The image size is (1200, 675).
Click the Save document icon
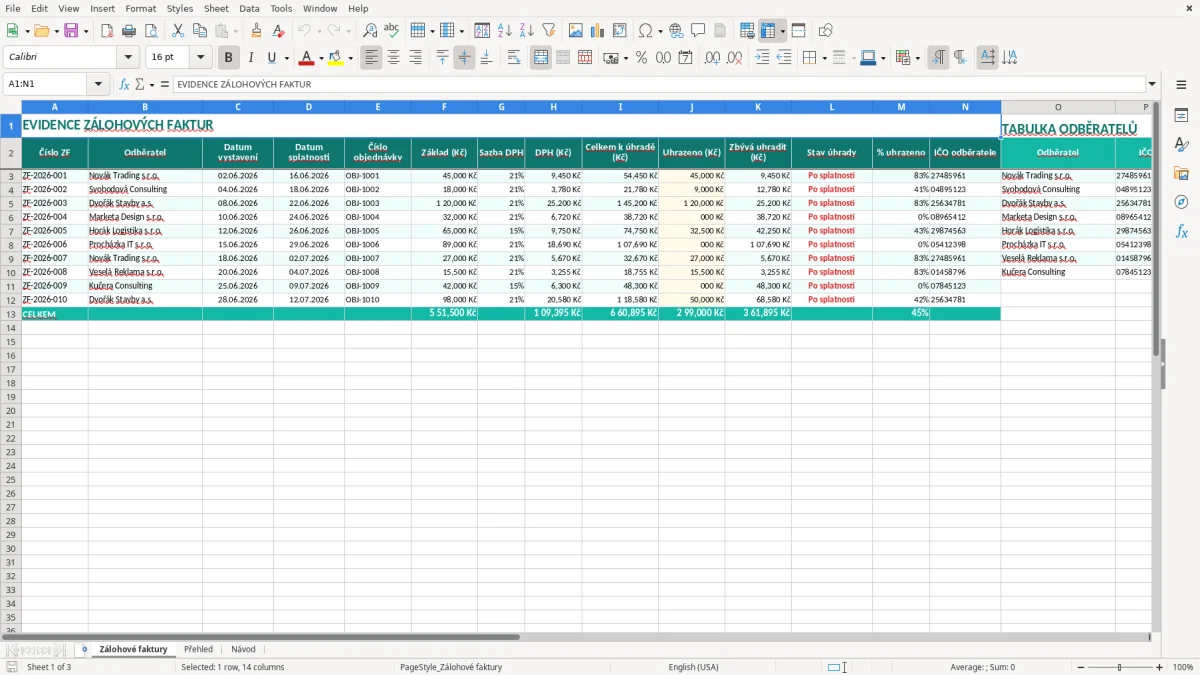pyautogui.click(x=71, y=31)
